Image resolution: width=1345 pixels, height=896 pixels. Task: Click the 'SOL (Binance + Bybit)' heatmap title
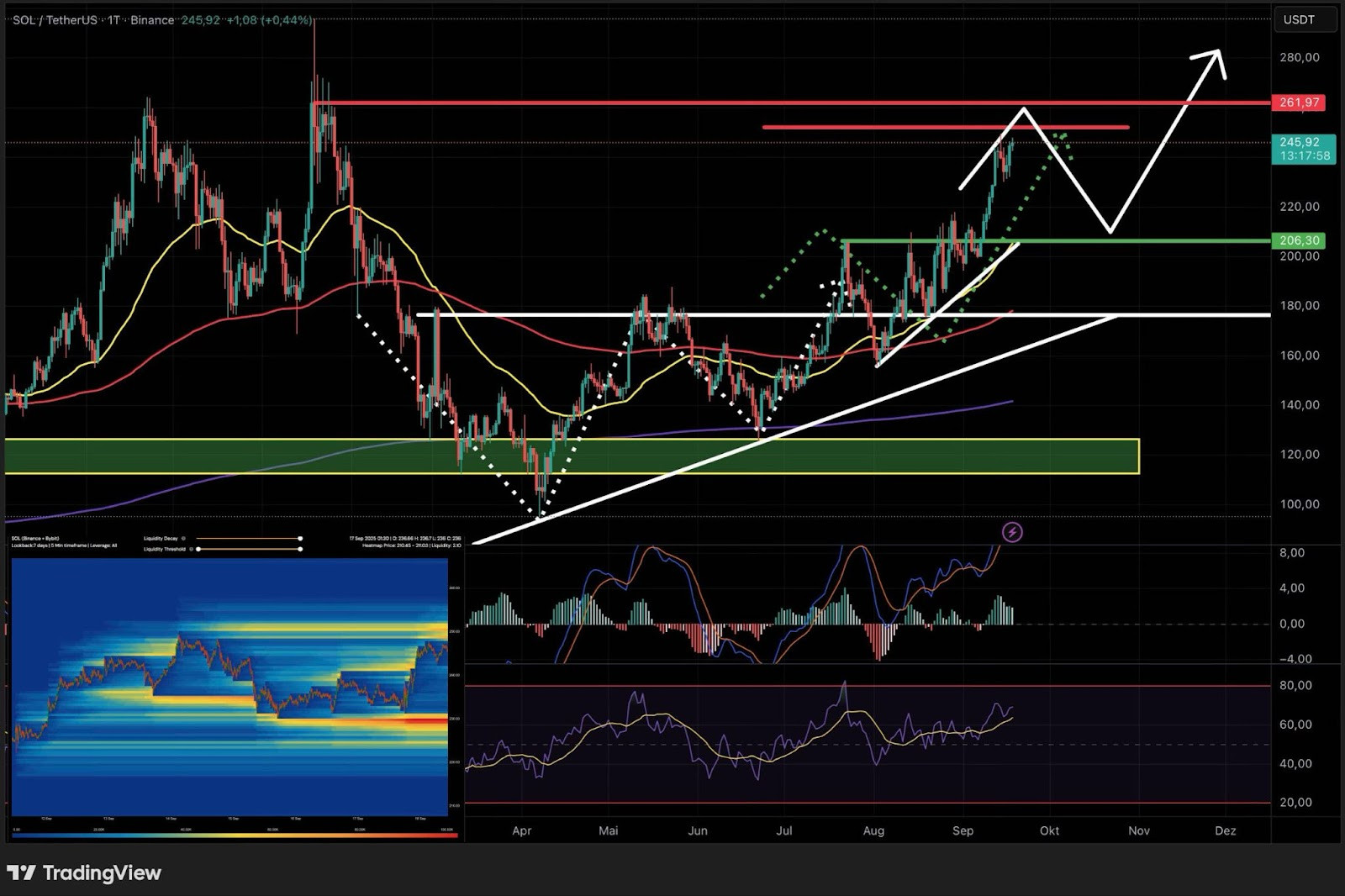pyautogui.click(x=35, y=539)
